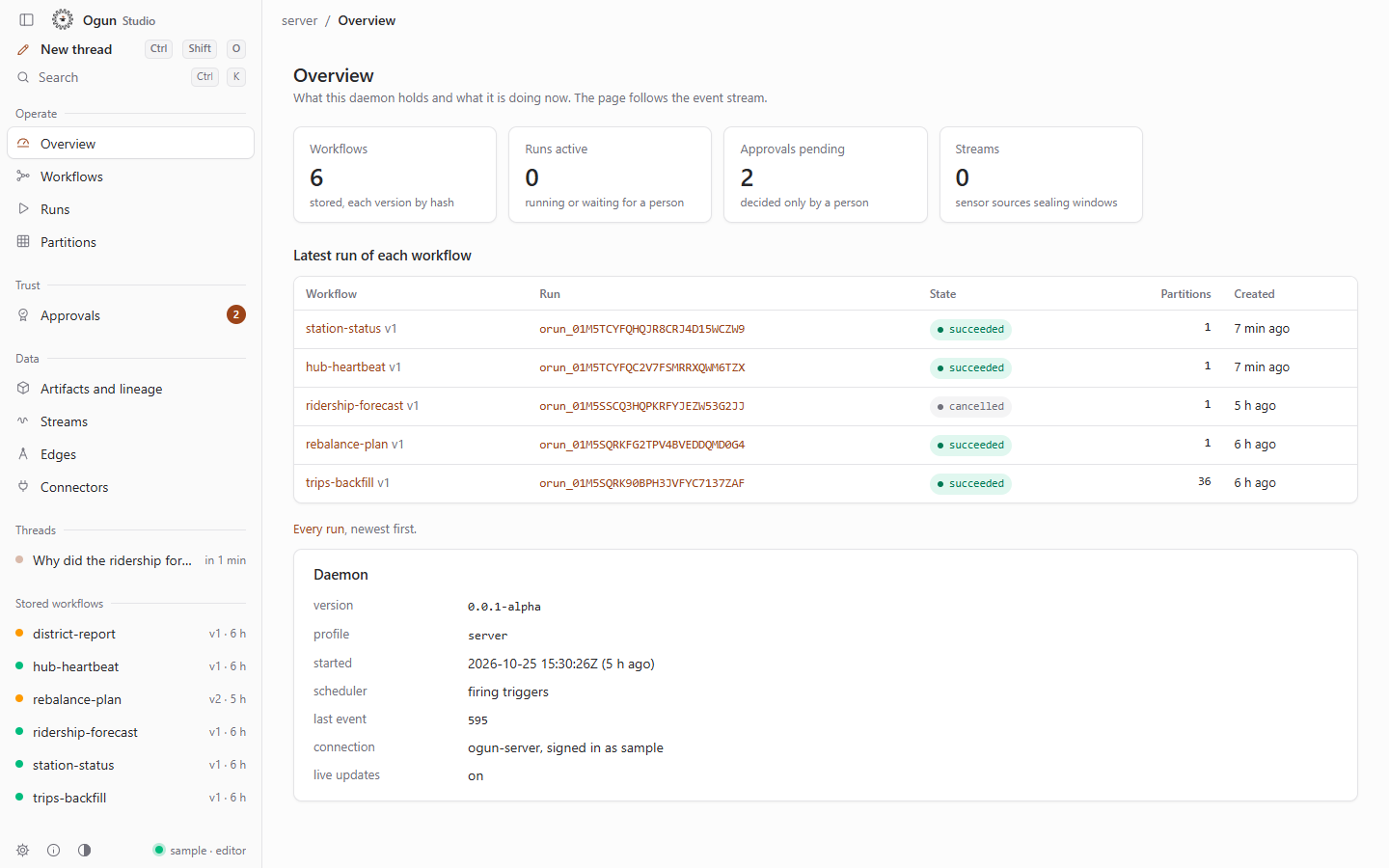Go to Overview in the sidebar

[130, 144]
